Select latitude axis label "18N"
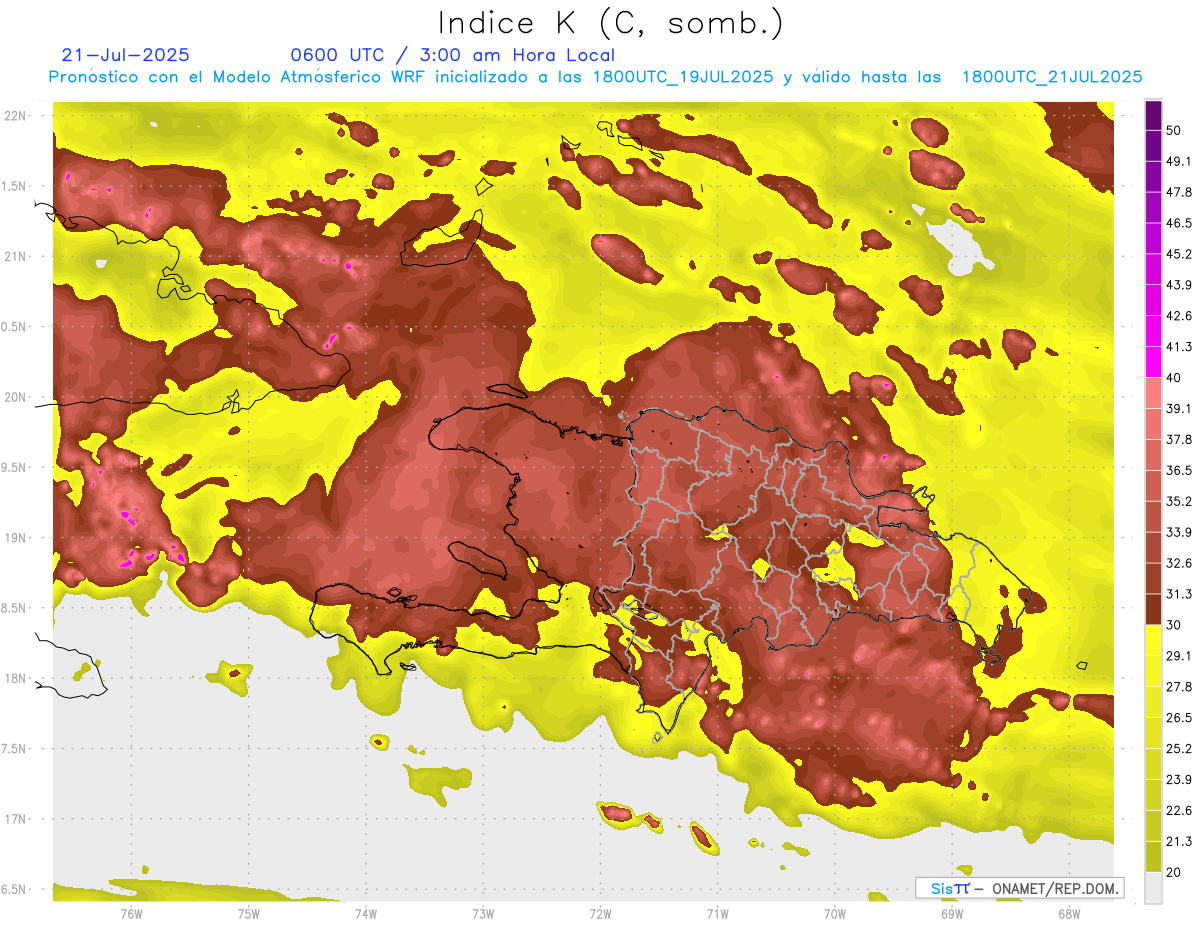1200x927 pixels. point(15,679)
